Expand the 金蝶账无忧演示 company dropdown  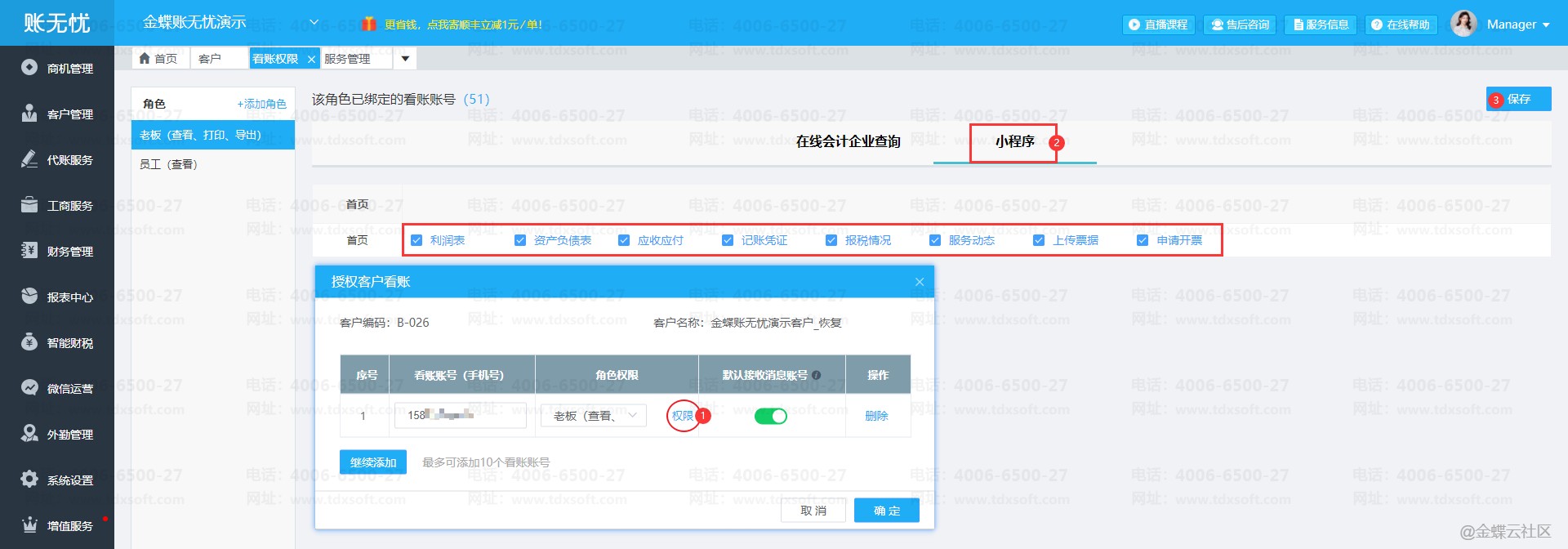pos(314,23)
